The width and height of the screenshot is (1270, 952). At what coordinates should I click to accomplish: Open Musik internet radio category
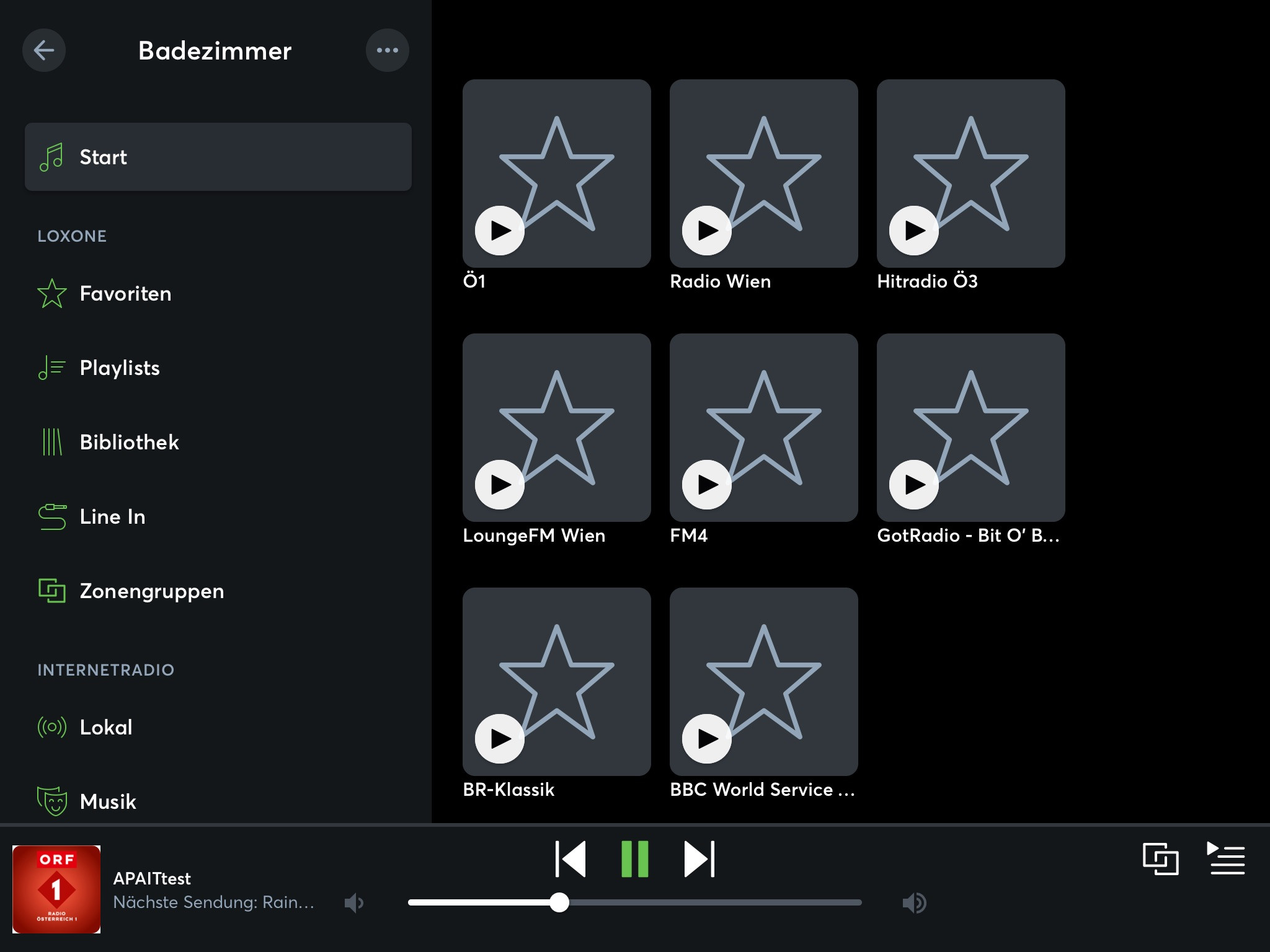pos(108,801)
